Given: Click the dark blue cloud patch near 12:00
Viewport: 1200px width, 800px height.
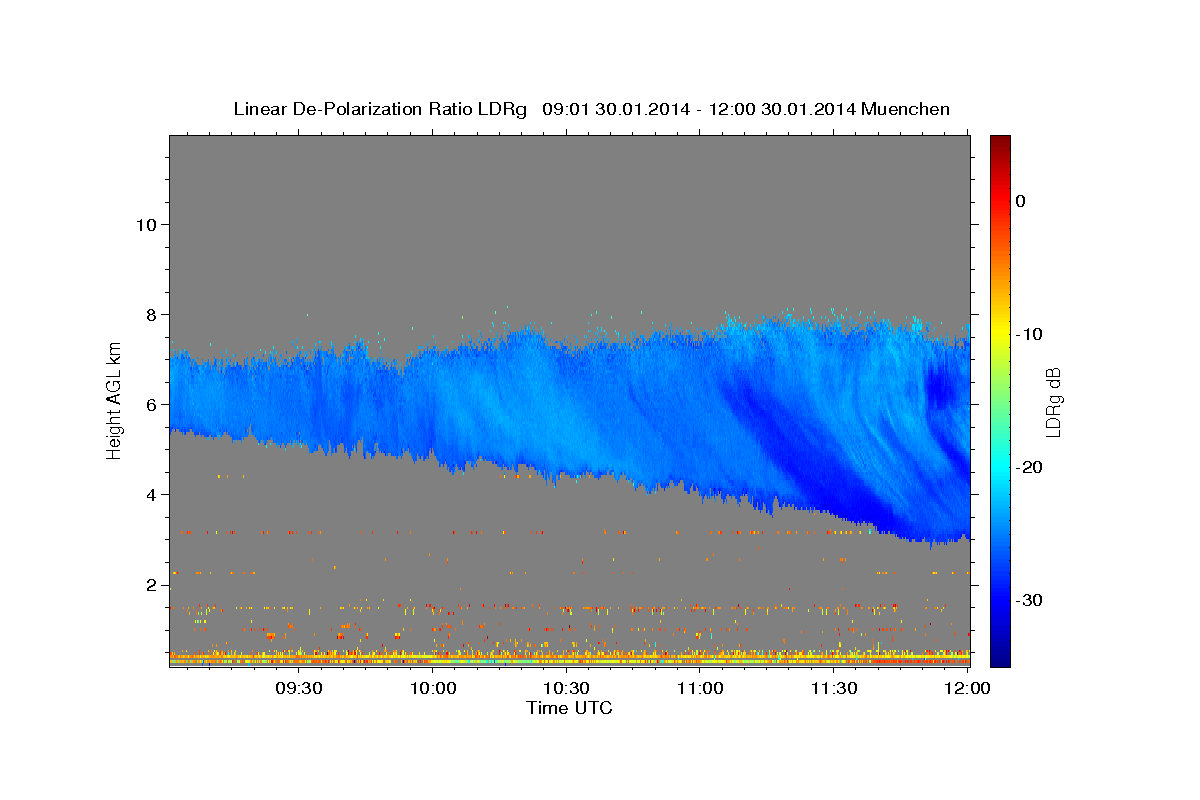Looking at the screenshot, I should coord(942,388).
